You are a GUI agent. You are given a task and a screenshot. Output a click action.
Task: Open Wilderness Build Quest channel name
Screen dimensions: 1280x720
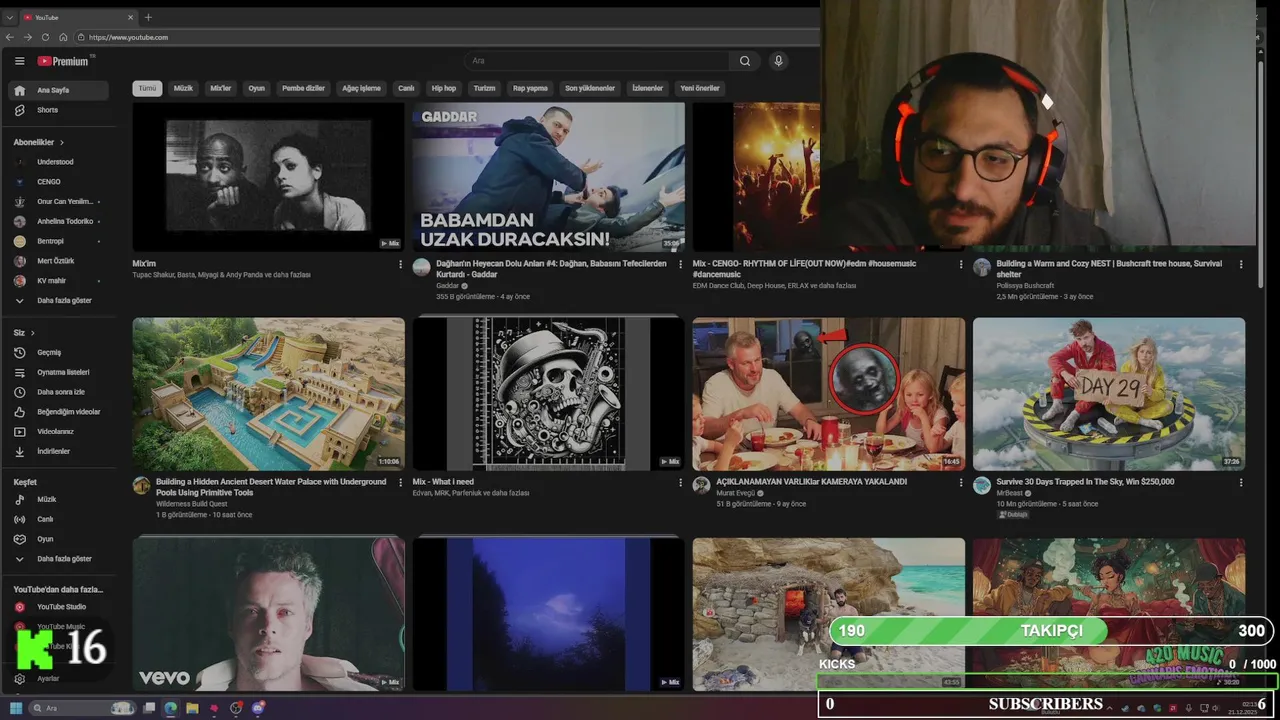point(192,504)
